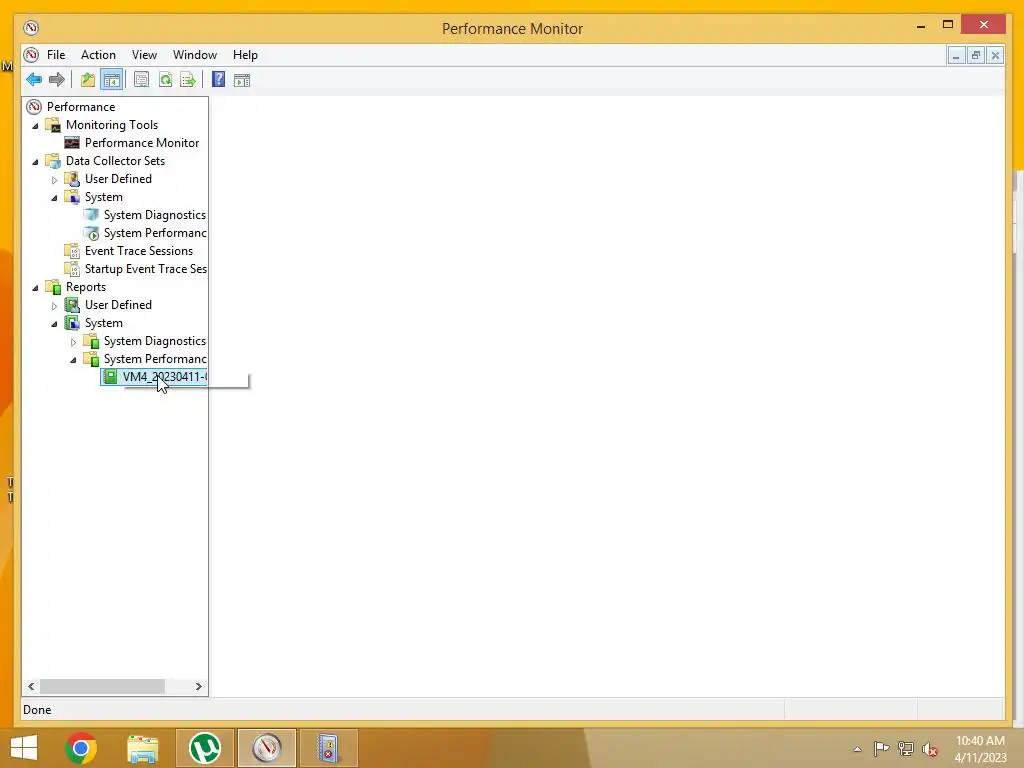Click the gray Forward arrow in toolbar
The width and height of the screenshot is (1024, 768).
coord(57,80)
